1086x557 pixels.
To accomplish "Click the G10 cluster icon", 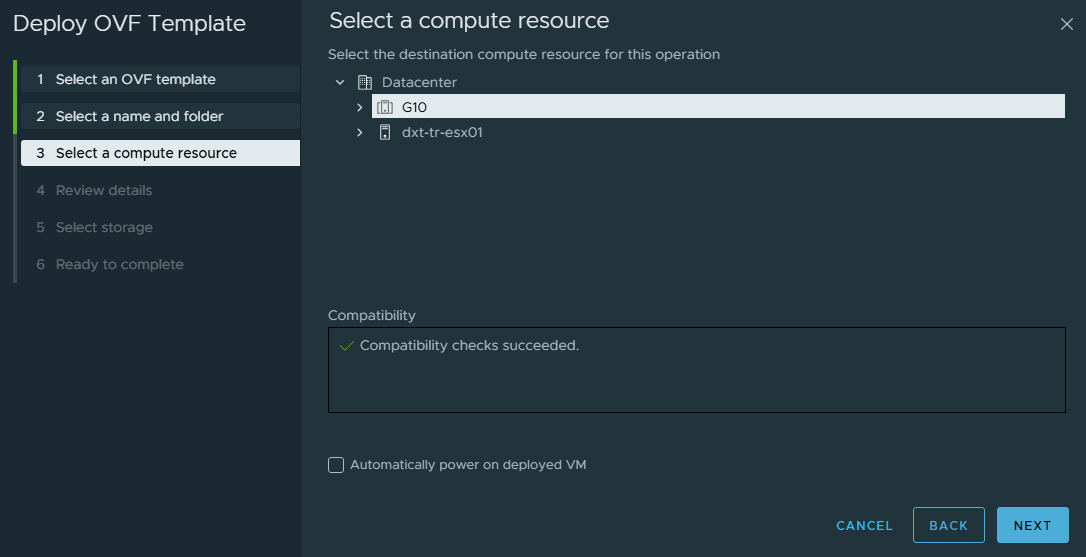I will click(x=385, y=107).
